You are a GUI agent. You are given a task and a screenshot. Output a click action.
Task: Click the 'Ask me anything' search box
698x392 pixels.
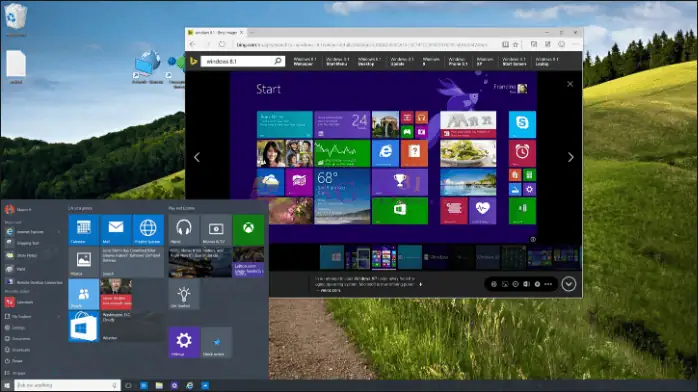coord(67,385)
